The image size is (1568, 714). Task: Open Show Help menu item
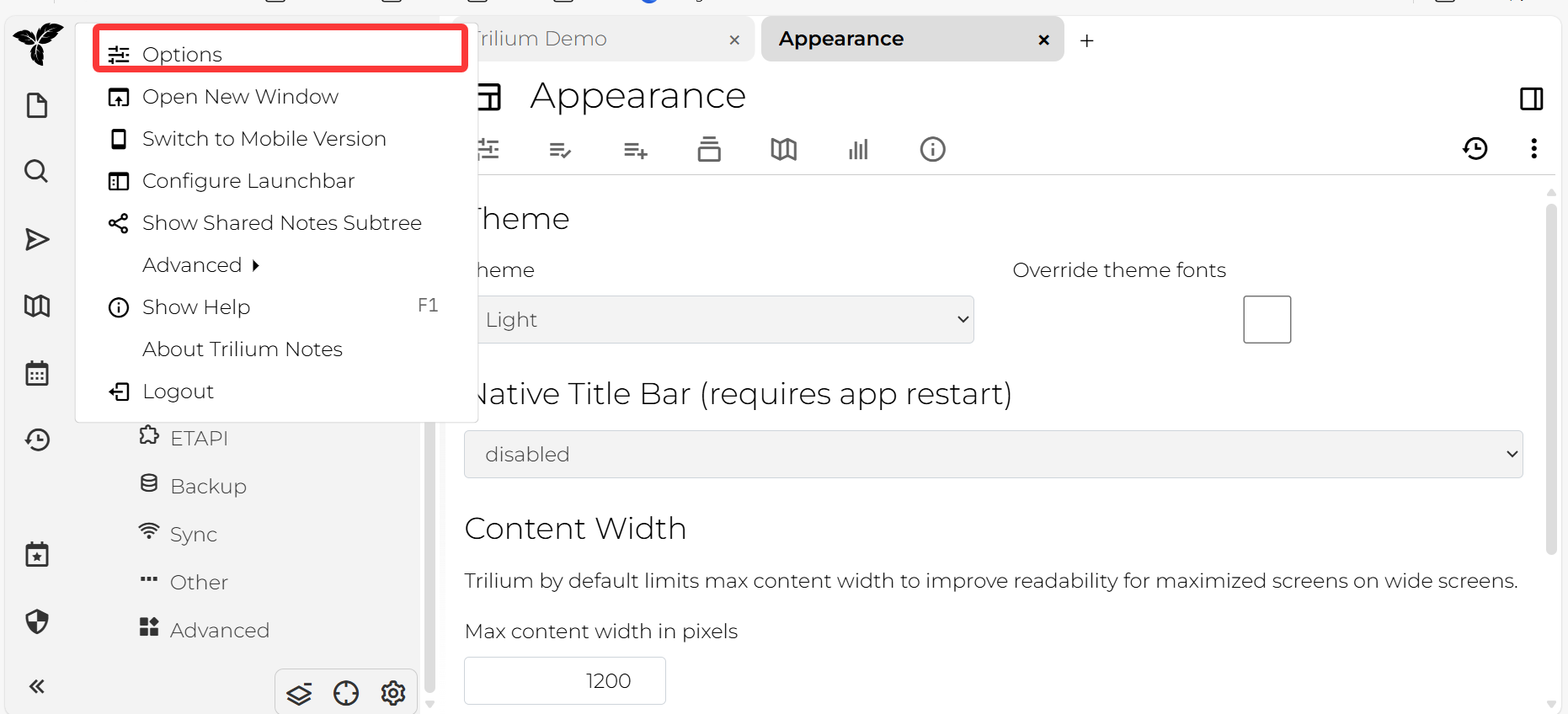click(277, 307)
